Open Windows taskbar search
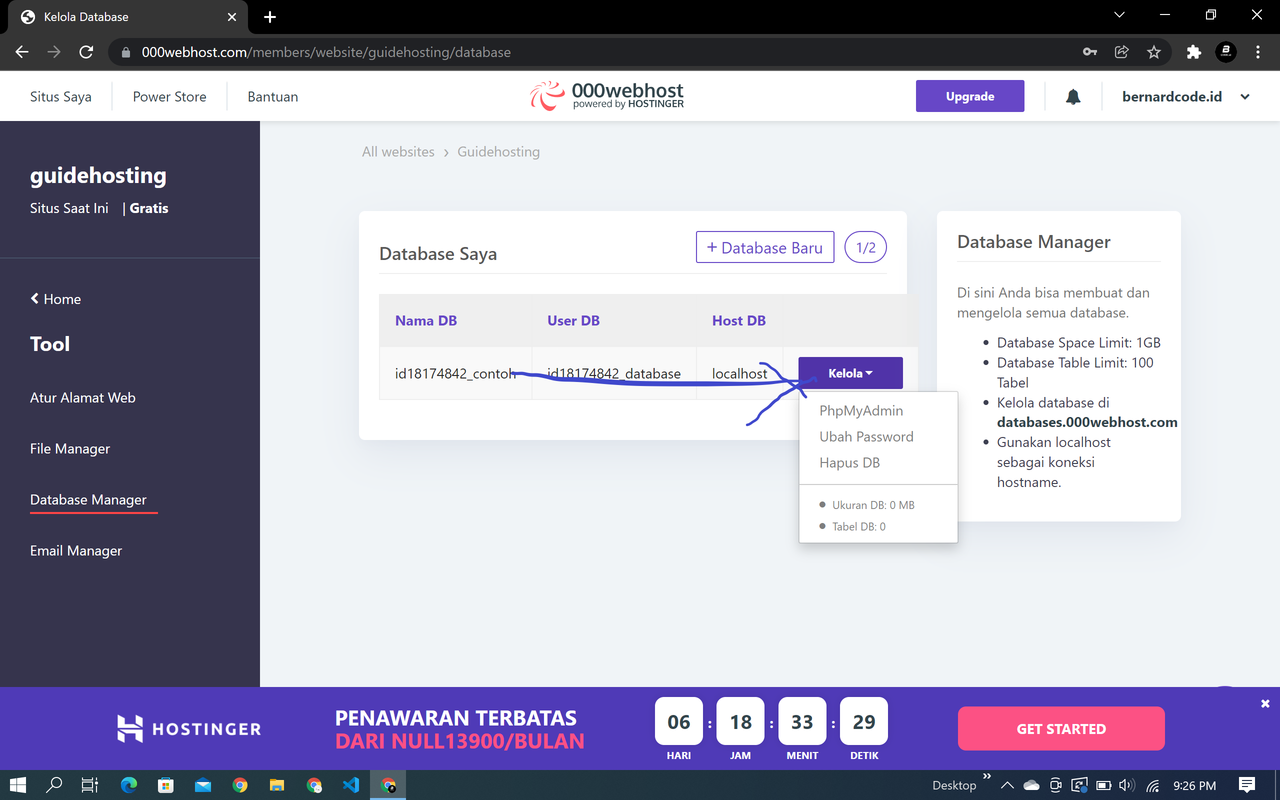This screenshot has width=1280, height=800. click(x=54, y=785)
